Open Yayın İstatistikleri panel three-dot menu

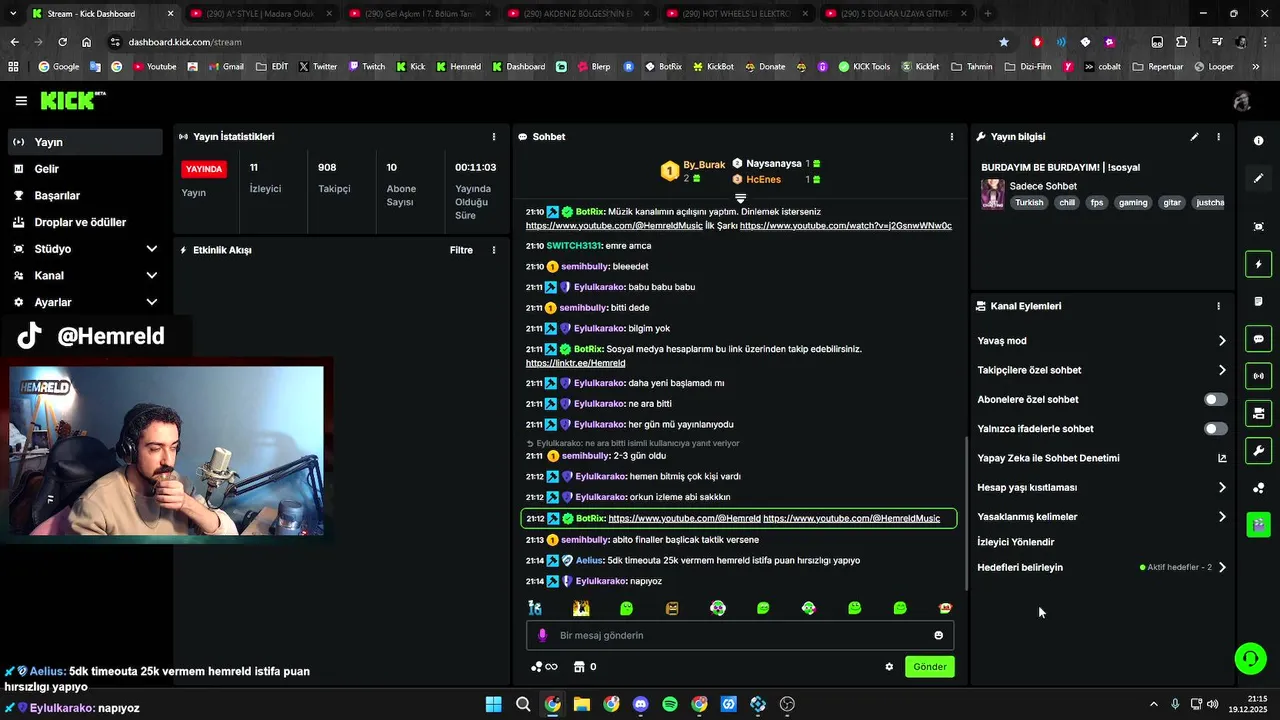click(x=493, y=137)
